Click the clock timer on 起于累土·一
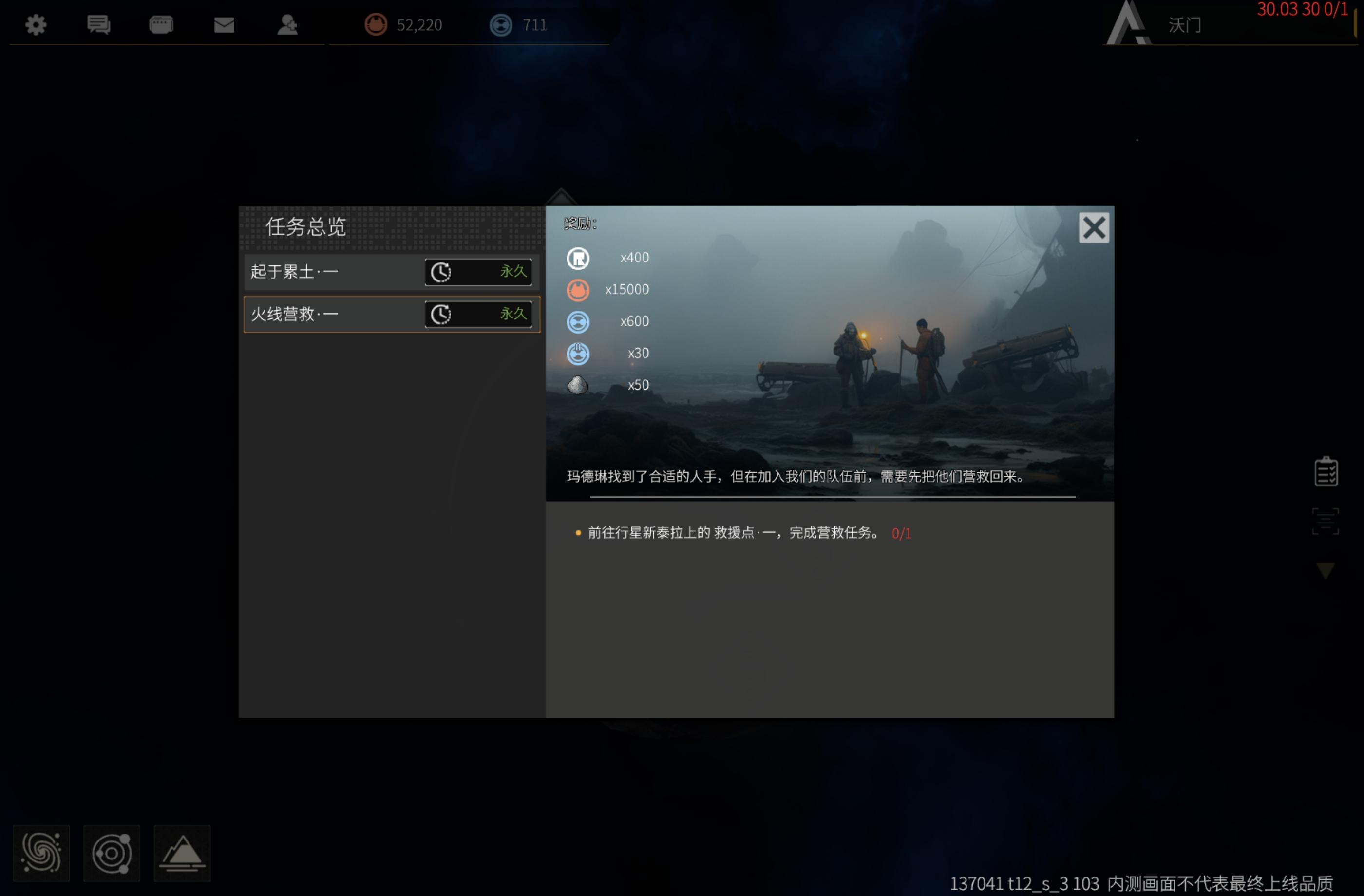Screen dimensions: 1364x896 point(441,272)
